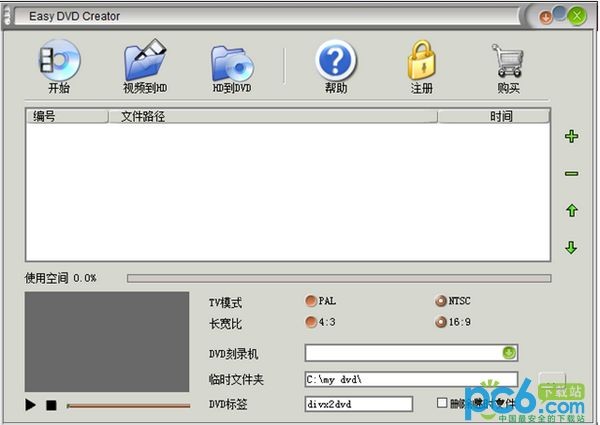Viewport: 600px width, 425px height.
Task: Select the PAL TV mode
Action: pos(311,301)
